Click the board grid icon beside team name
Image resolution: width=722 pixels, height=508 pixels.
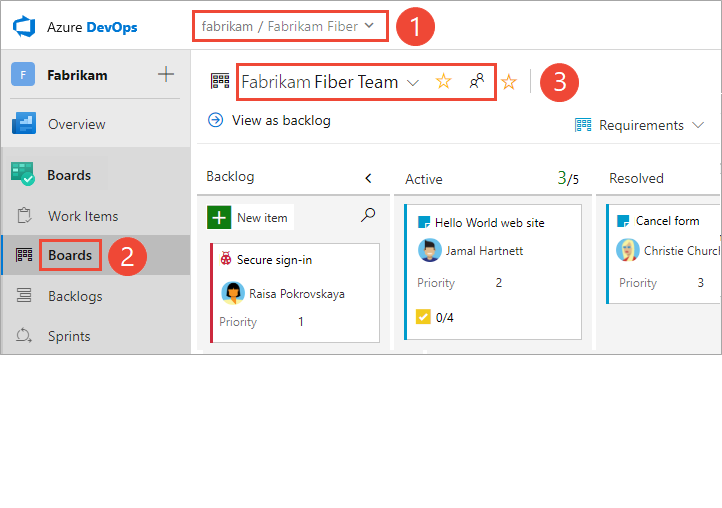click(x=220, y=81)
